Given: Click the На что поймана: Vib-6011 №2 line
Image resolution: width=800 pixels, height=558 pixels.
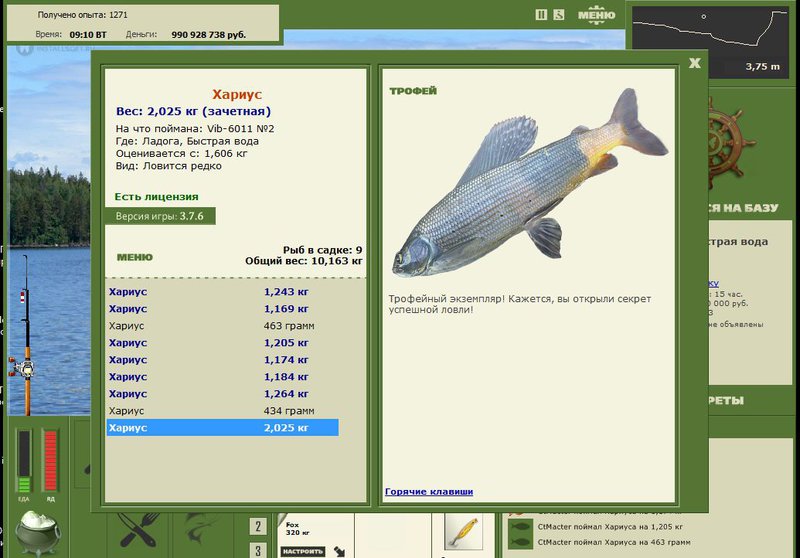Looking at the screenshot, I should 195,129.
